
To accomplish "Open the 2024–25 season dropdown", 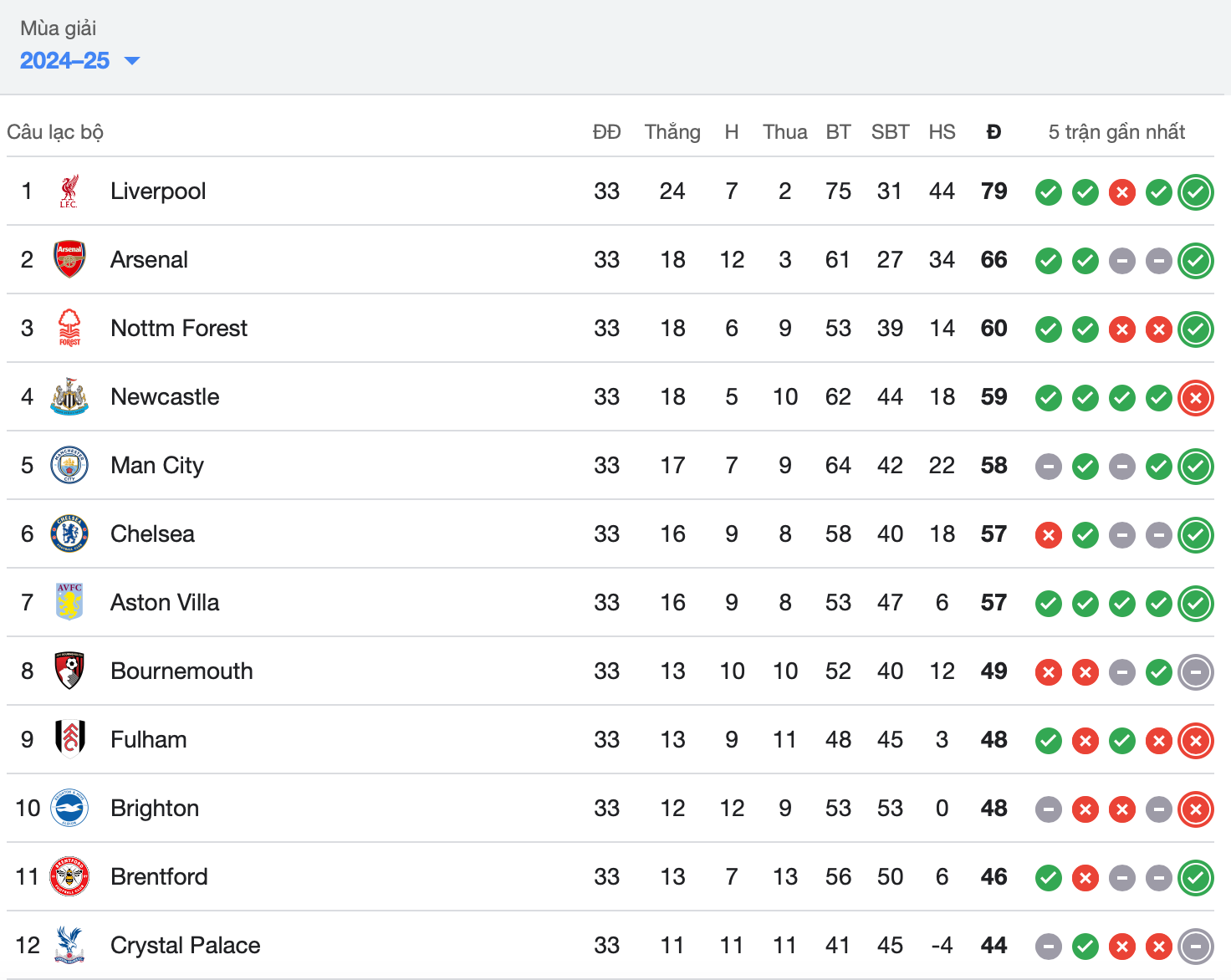I will click(79, 60).
